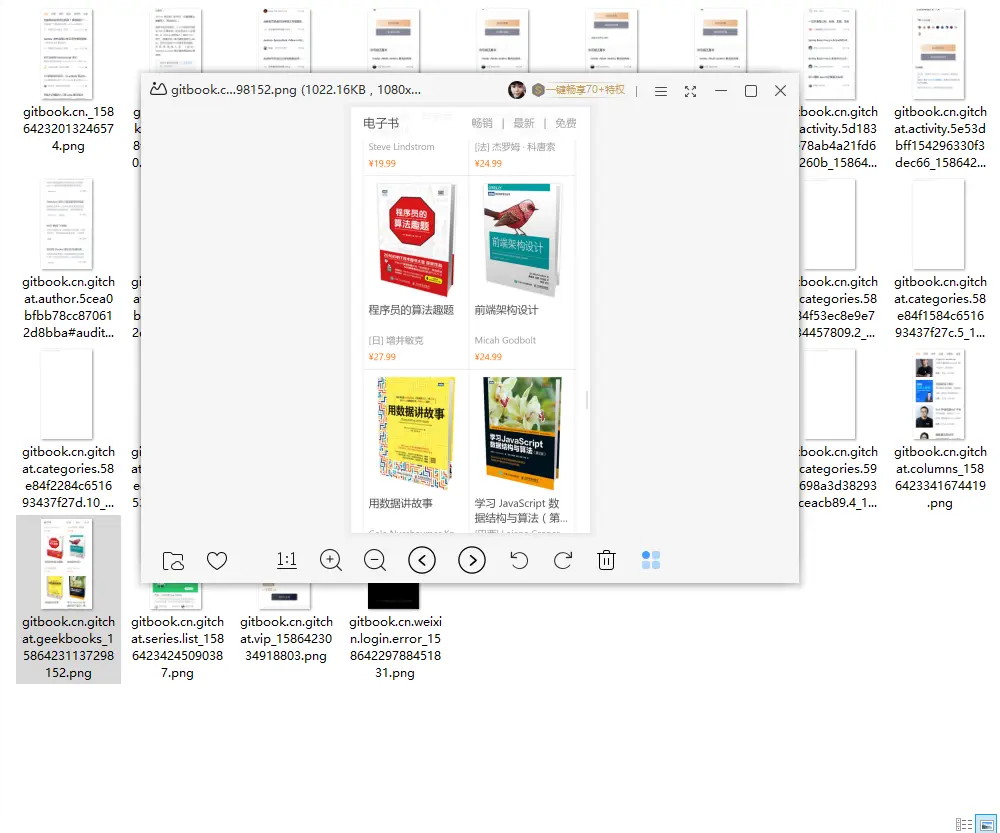Enter fullscreen mode in image viewer
The image size is (1000, 833).
pyautogui.click(x=690, y=91)
